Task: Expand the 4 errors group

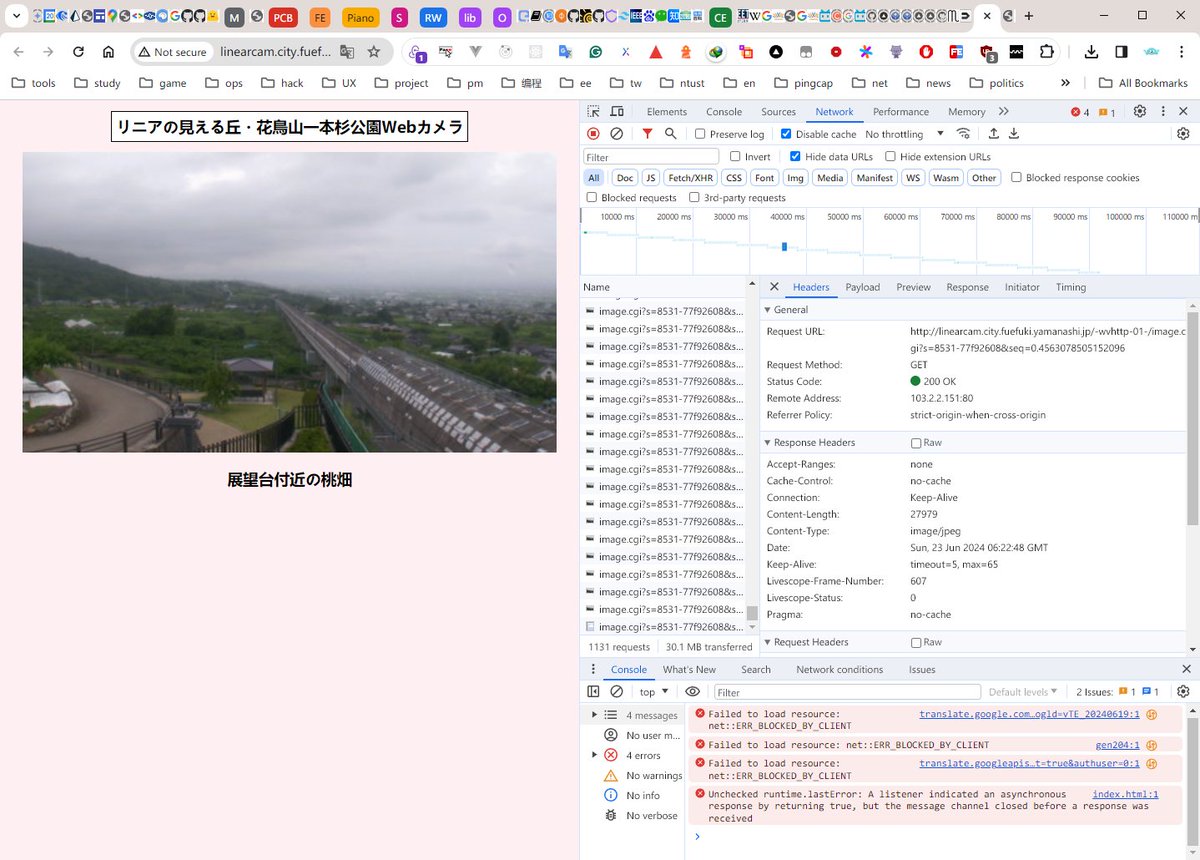Action: click(x=594, y=755)
